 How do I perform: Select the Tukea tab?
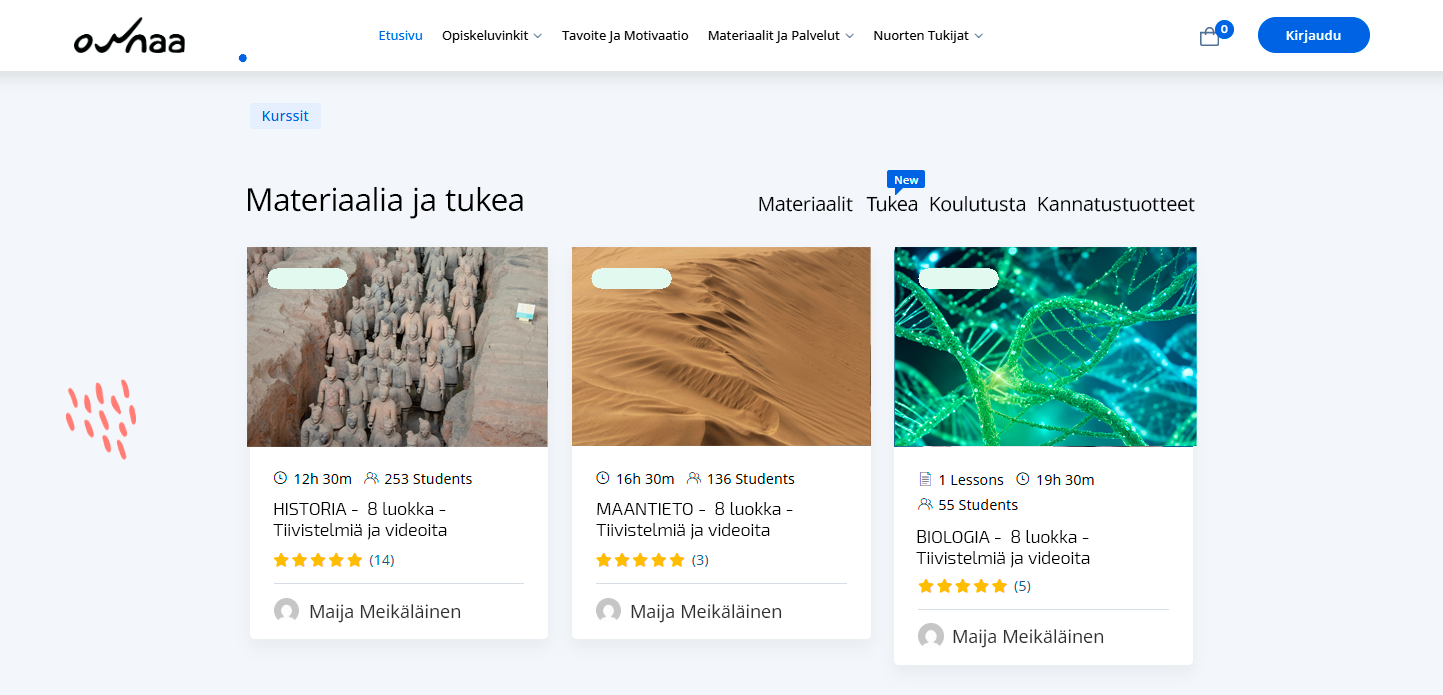(x=891, y=205)
